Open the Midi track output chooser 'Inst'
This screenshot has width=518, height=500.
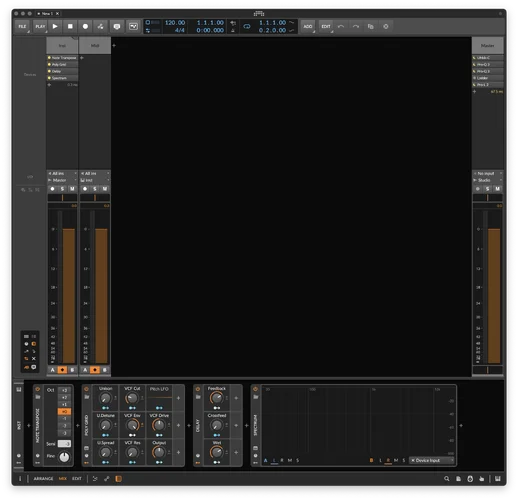[95, 180]
